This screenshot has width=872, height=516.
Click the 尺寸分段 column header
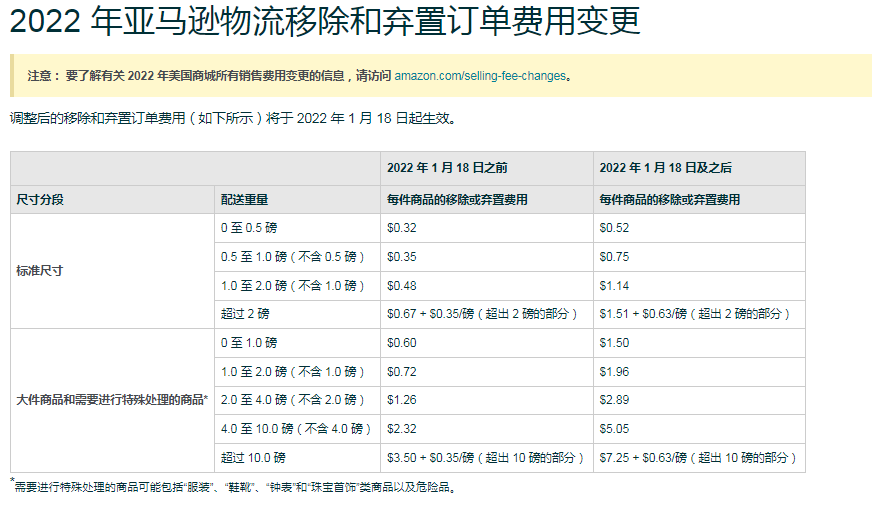[x=39, y=200]
